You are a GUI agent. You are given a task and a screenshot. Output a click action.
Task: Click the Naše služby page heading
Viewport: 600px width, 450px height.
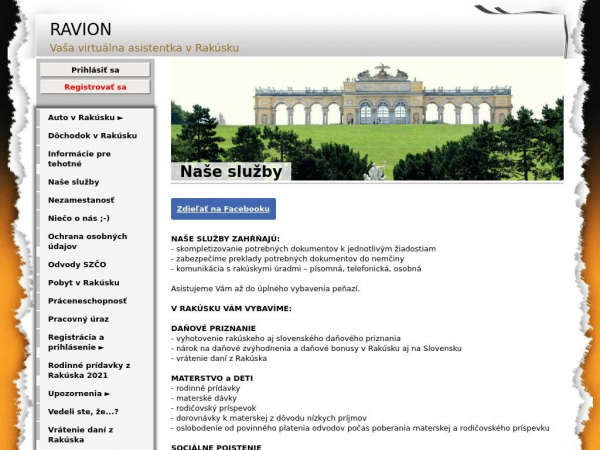pos(231,171)
